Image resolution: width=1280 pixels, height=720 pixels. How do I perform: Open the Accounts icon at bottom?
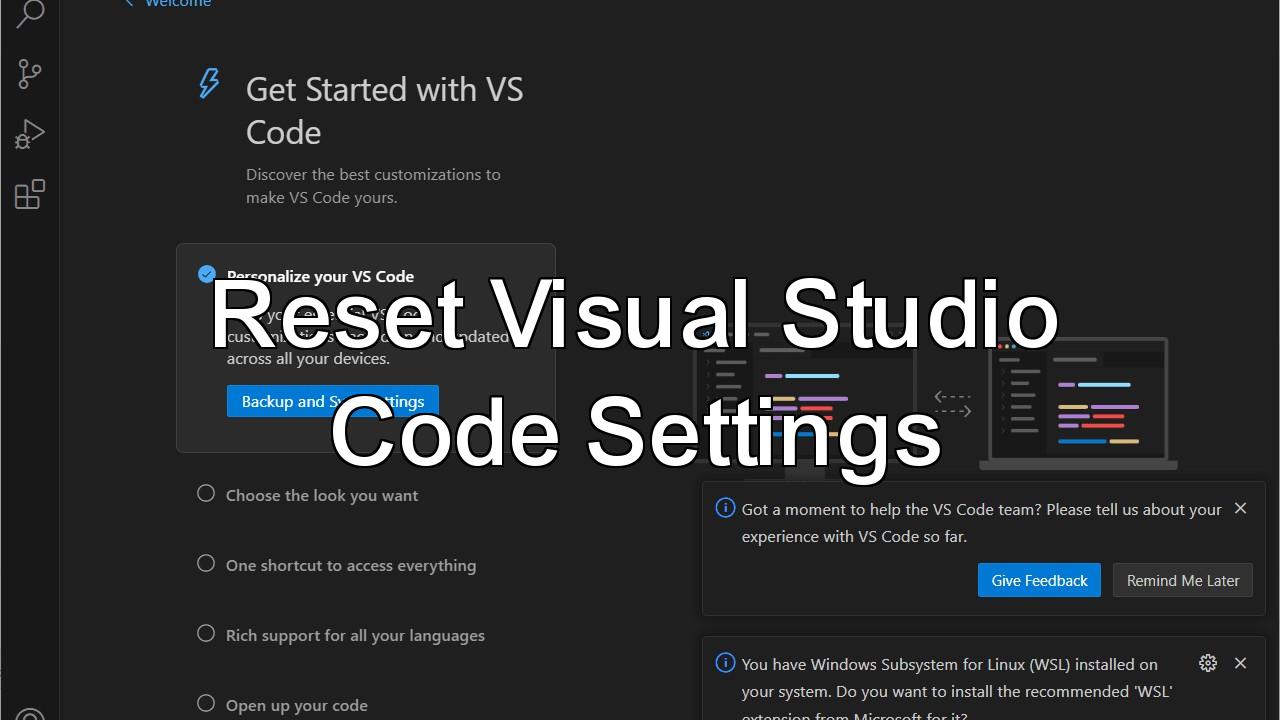pos(30,714)
